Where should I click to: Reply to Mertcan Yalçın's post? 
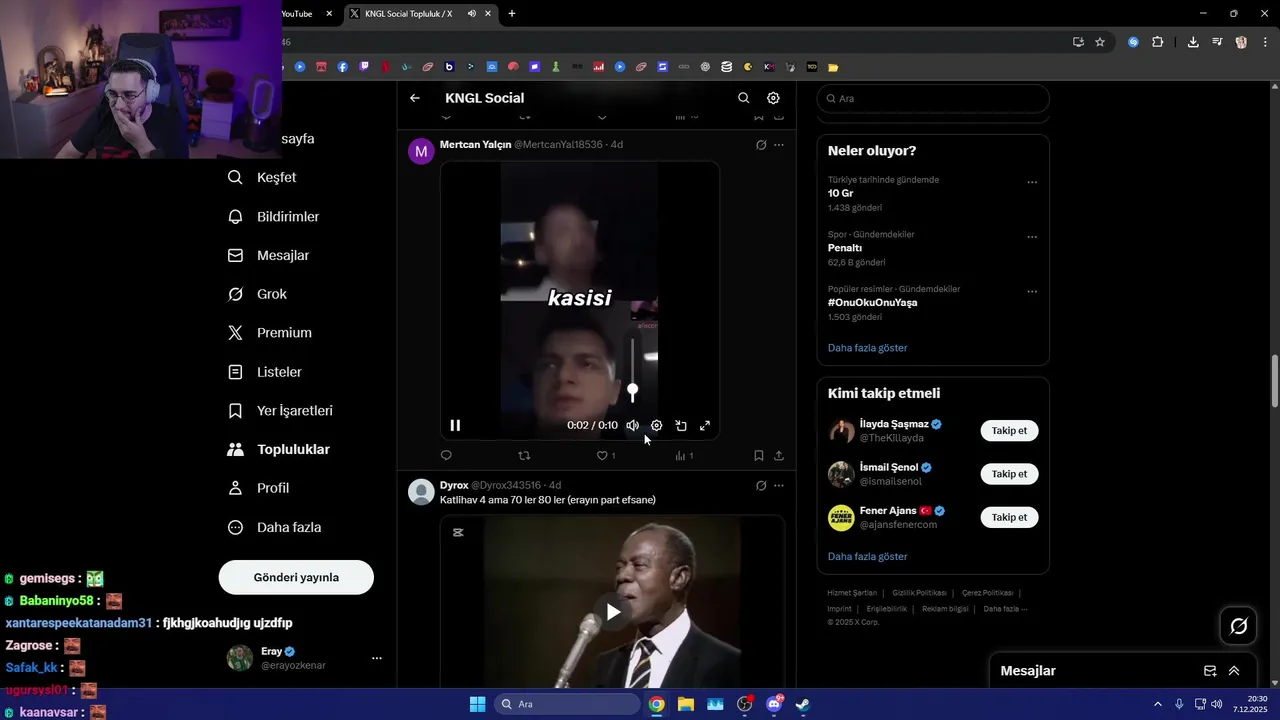446,456
